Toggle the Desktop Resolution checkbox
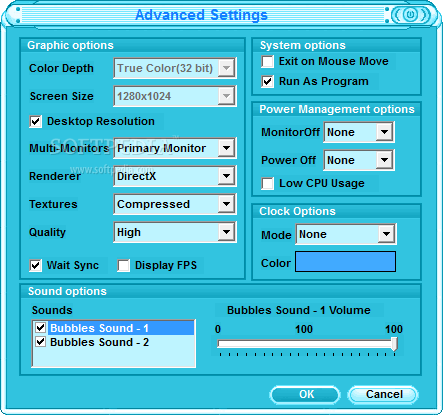The image size is (443, 415). point(36,122)
